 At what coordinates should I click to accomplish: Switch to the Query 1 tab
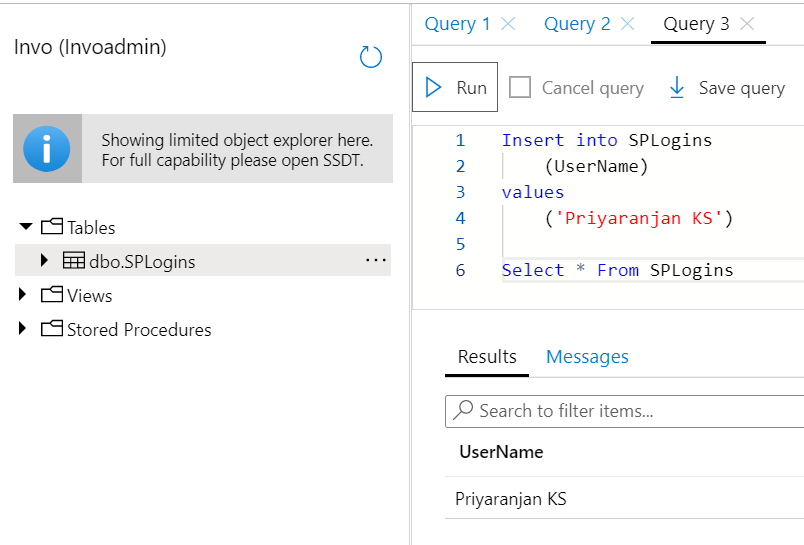tap(457, 24)
